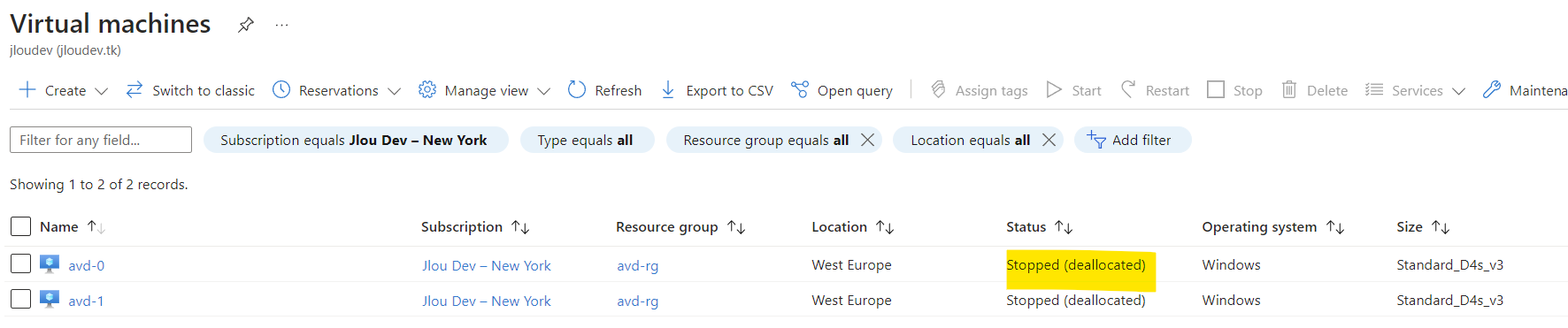
Task: Click the avd-0 VM icon
Action: tap(50, 264)
